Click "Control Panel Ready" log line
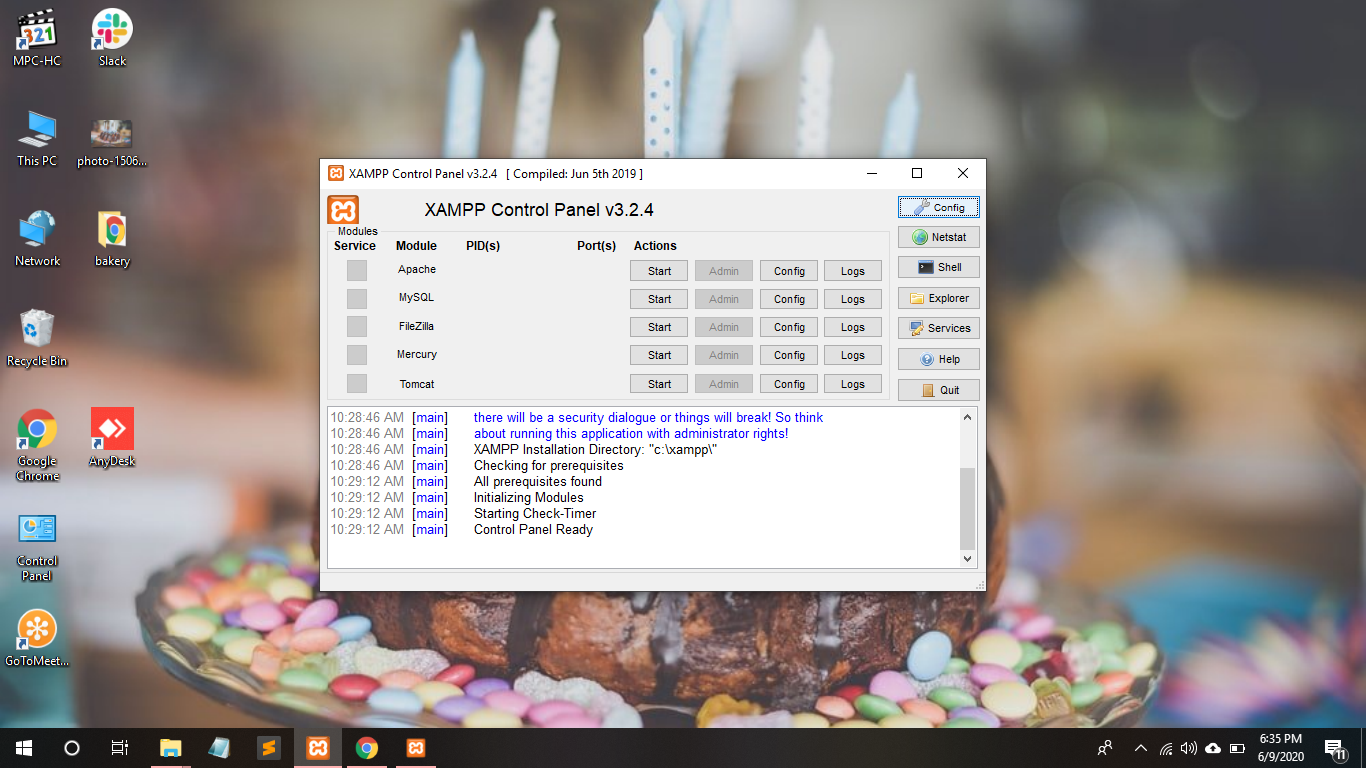This screenshot has width=1366, height=768. point(533,530)
